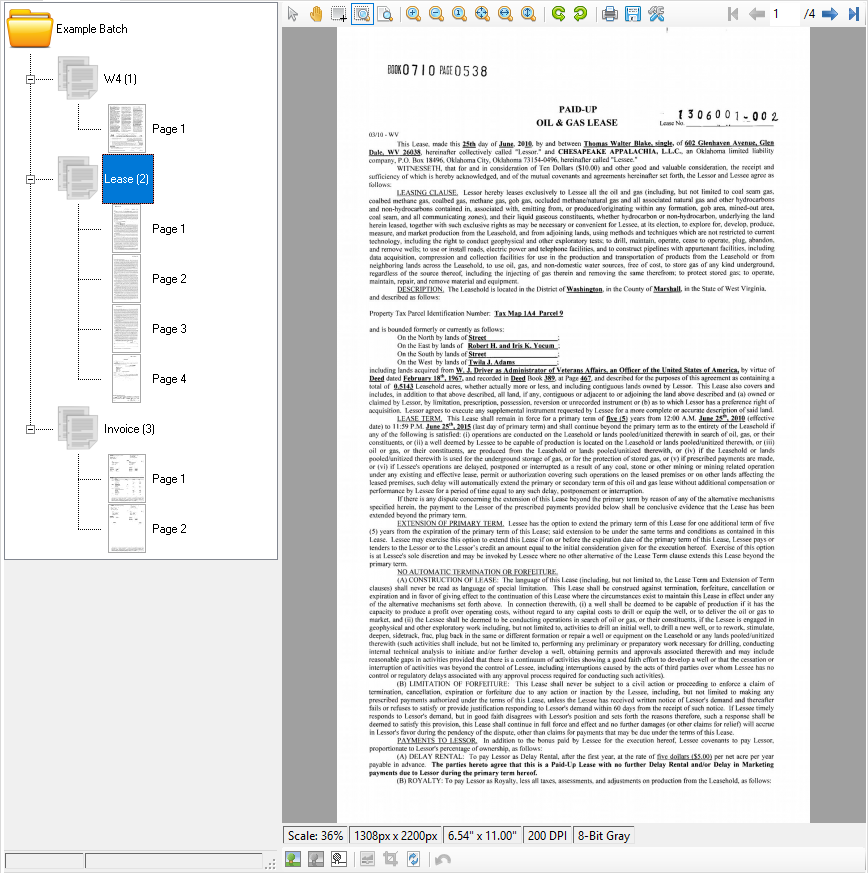The height and width of the screenshot is (873, 868).
Task: Select the W4 (1) document
Action: (120, 79)
